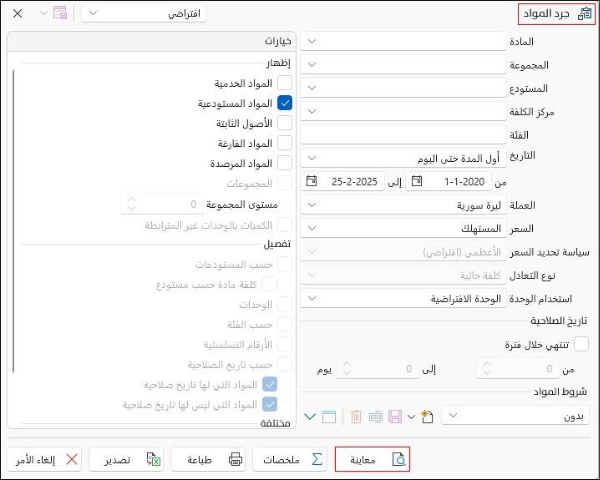Click the خيارات panel header
This screenshot has width=600, height=480.
152,41
